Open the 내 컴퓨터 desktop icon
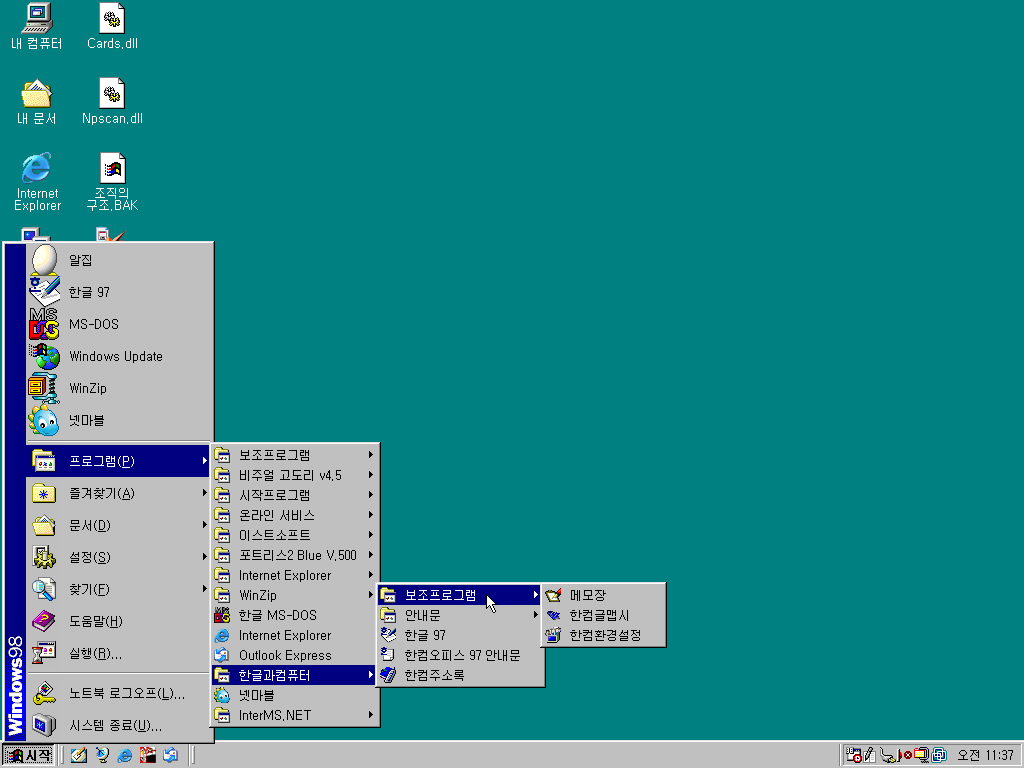 point(37,27)
